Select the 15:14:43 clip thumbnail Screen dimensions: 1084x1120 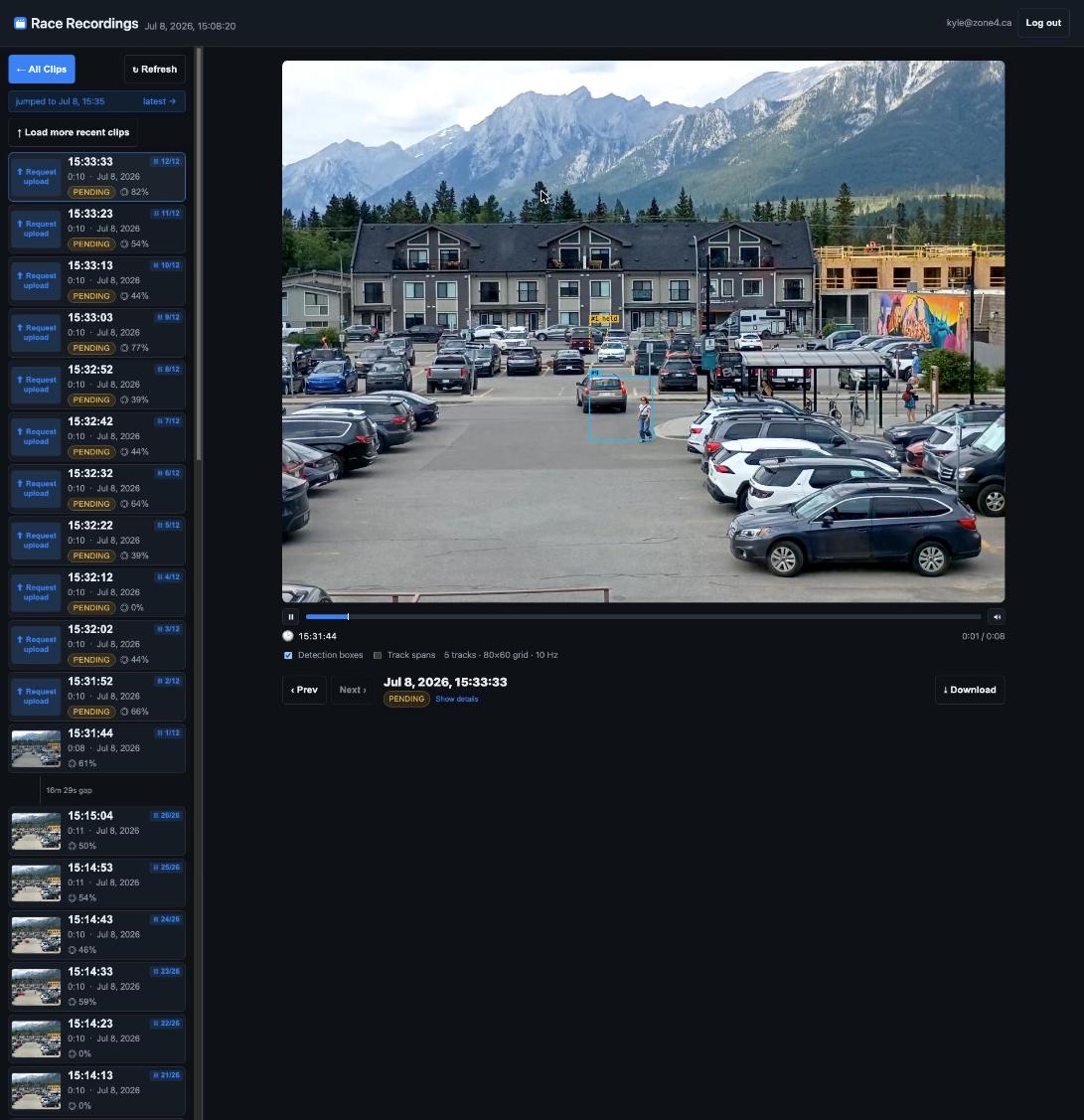click(x=37, y=935)
